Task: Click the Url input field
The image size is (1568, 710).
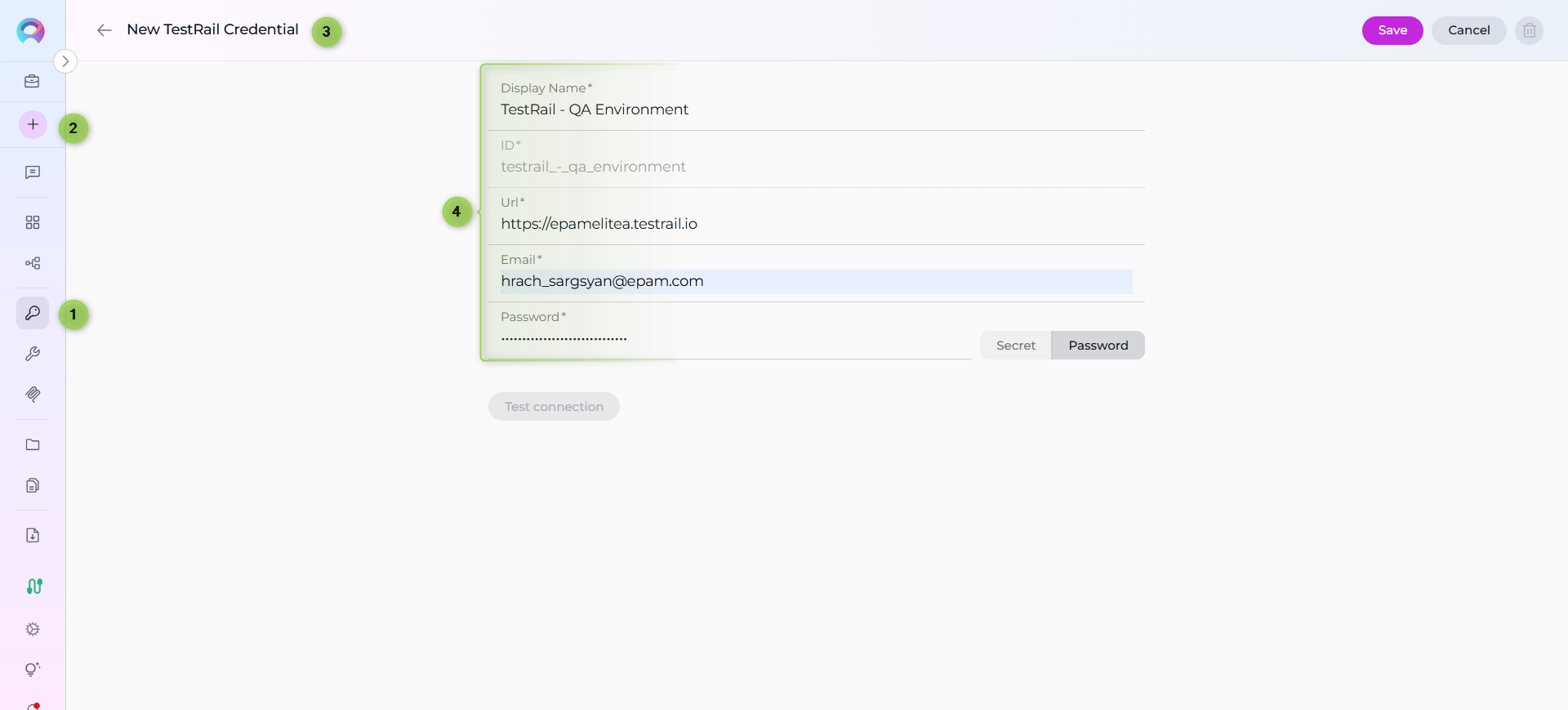Action: click(817, 224)
